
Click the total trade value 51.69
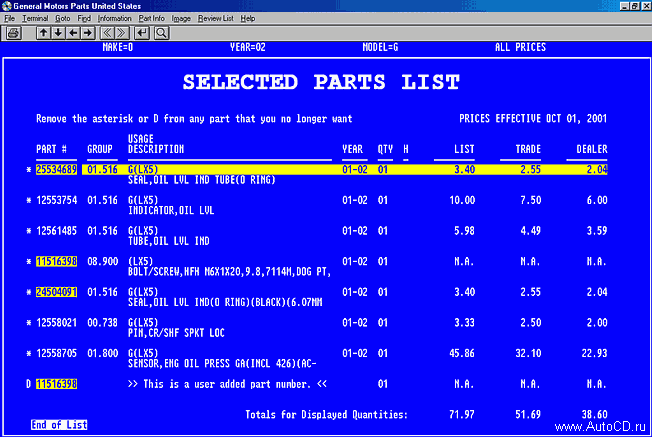(x=528, y=415)
